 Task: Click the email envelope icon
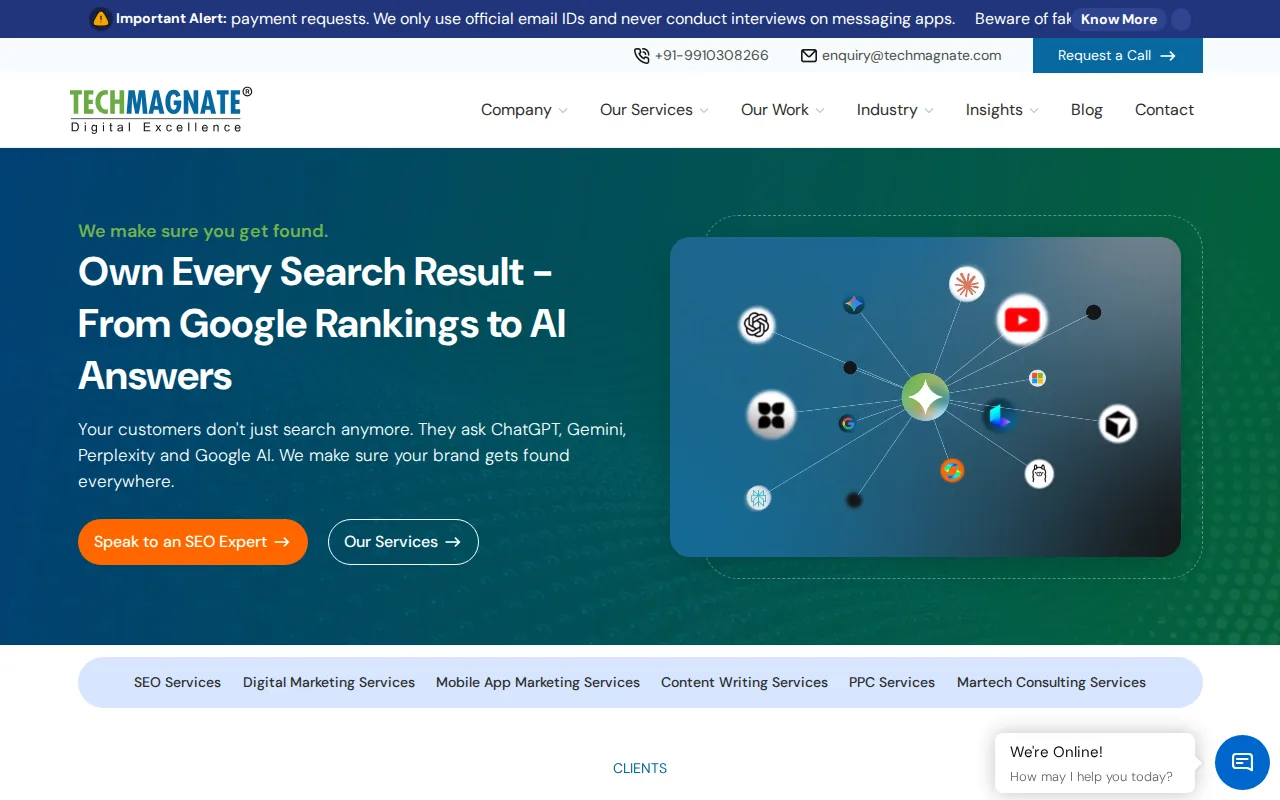pos(809,56)
